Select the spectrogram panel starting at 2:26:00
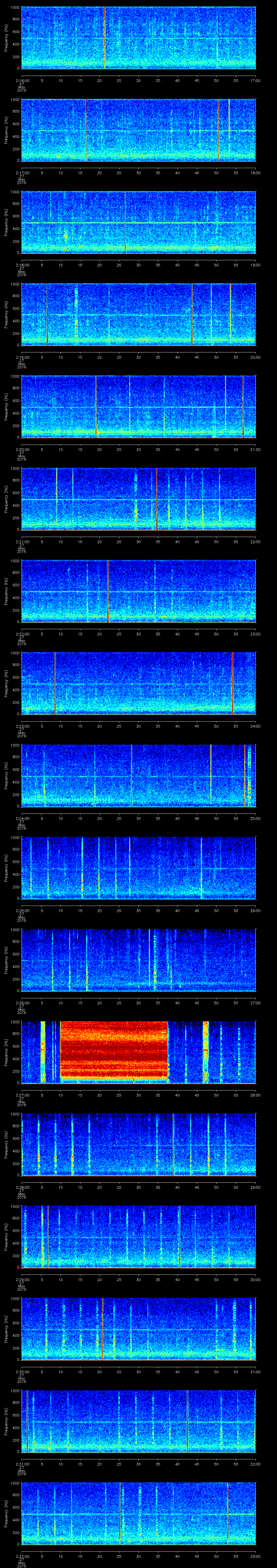The height and width of the screenshot is (1568, 277). click(138, 960)
